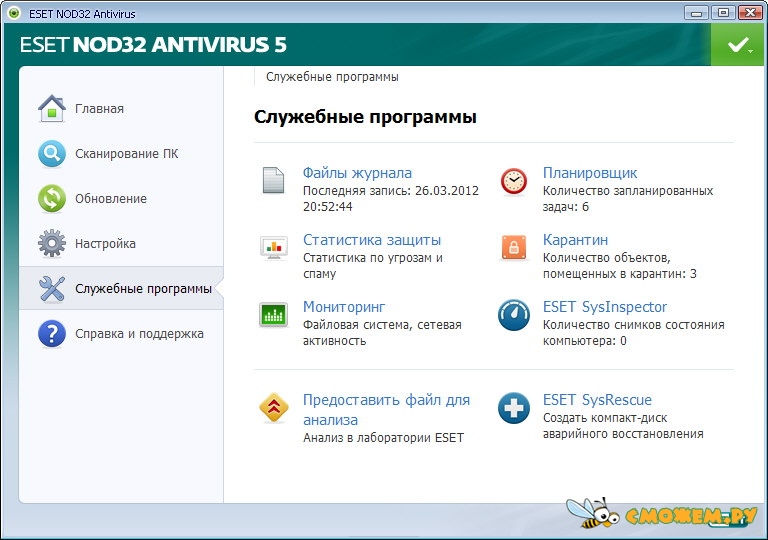Click the gear Setup icon
Image resolution: width=768 pixels, height=540 pixels.
click(x=51, y=243)
